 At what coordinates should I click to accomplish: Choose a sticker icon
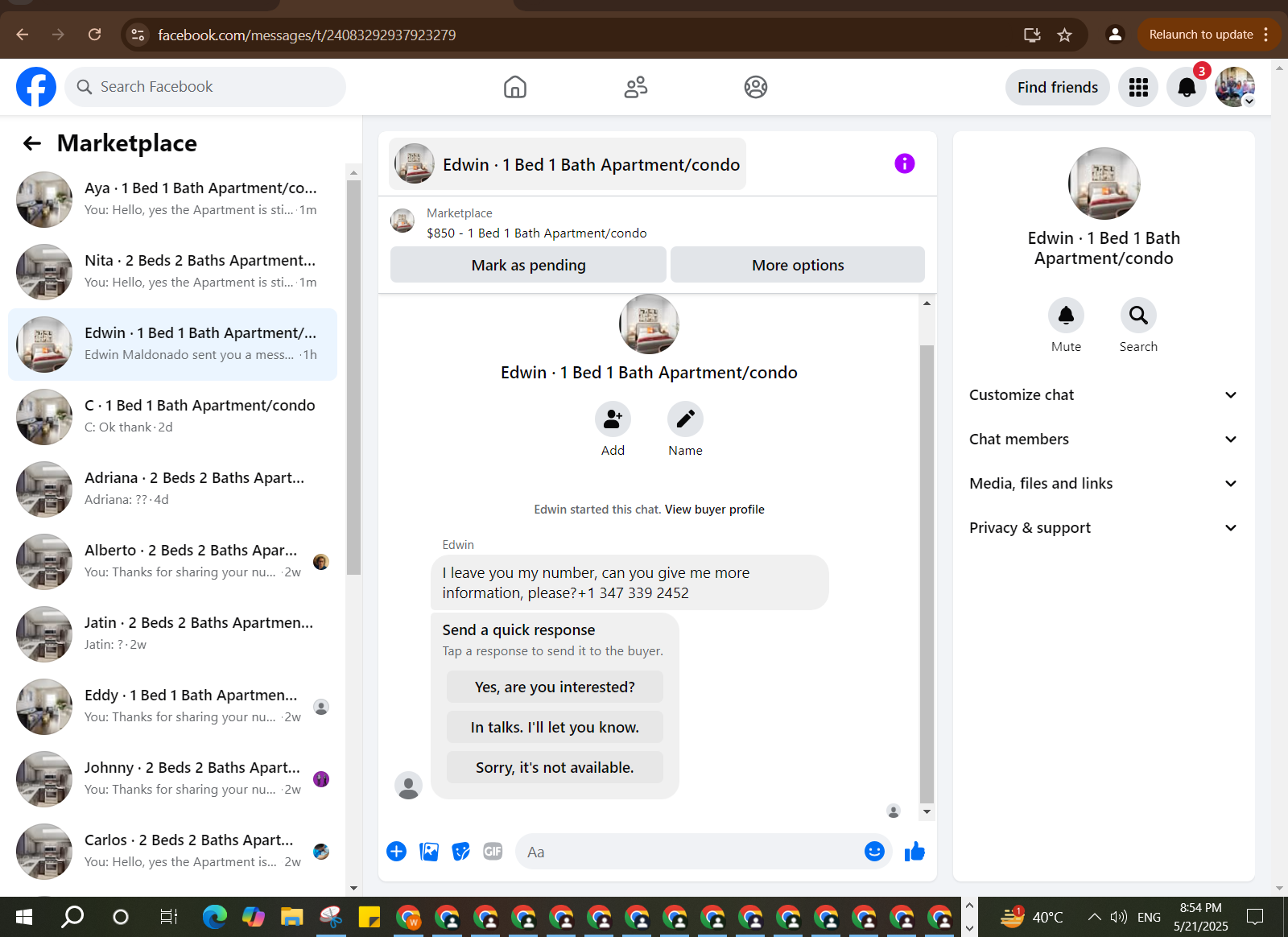(460, 852)
